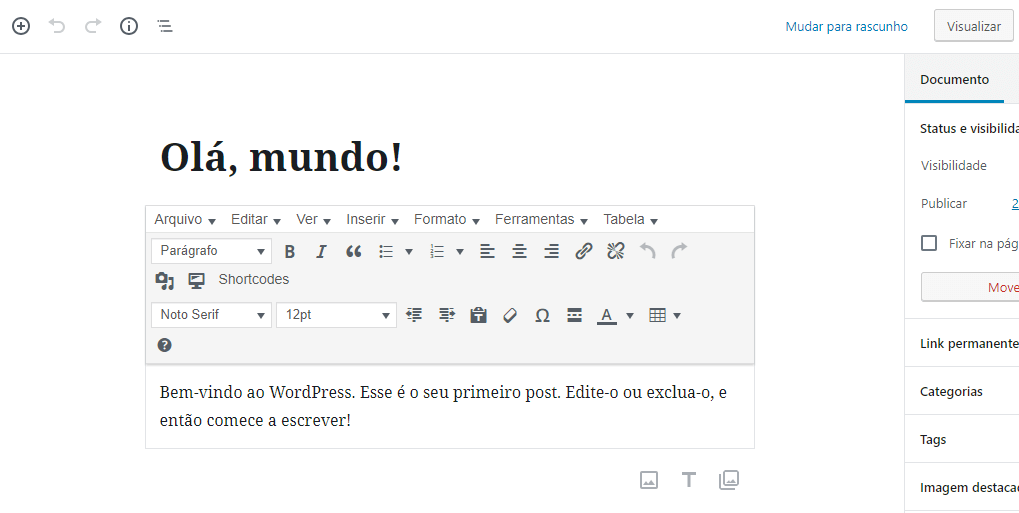Image resolution: width=1019 pixels, height=513 pixels.
Task: Click the add media icon
Action: [164, 280]
